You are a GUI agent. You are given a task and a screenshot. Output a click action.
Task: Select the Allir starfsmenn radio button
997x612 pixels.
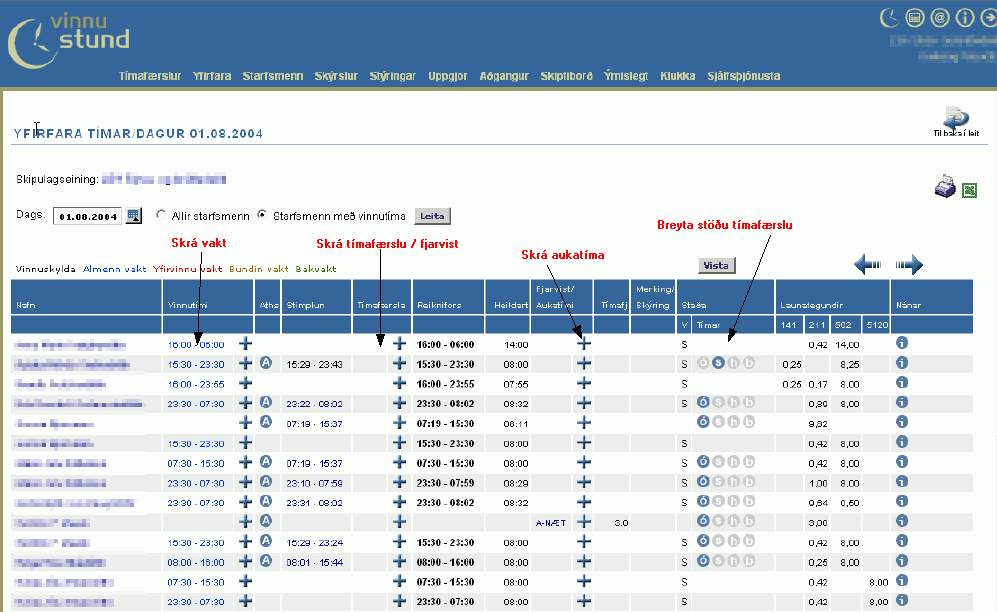point(161,215)
